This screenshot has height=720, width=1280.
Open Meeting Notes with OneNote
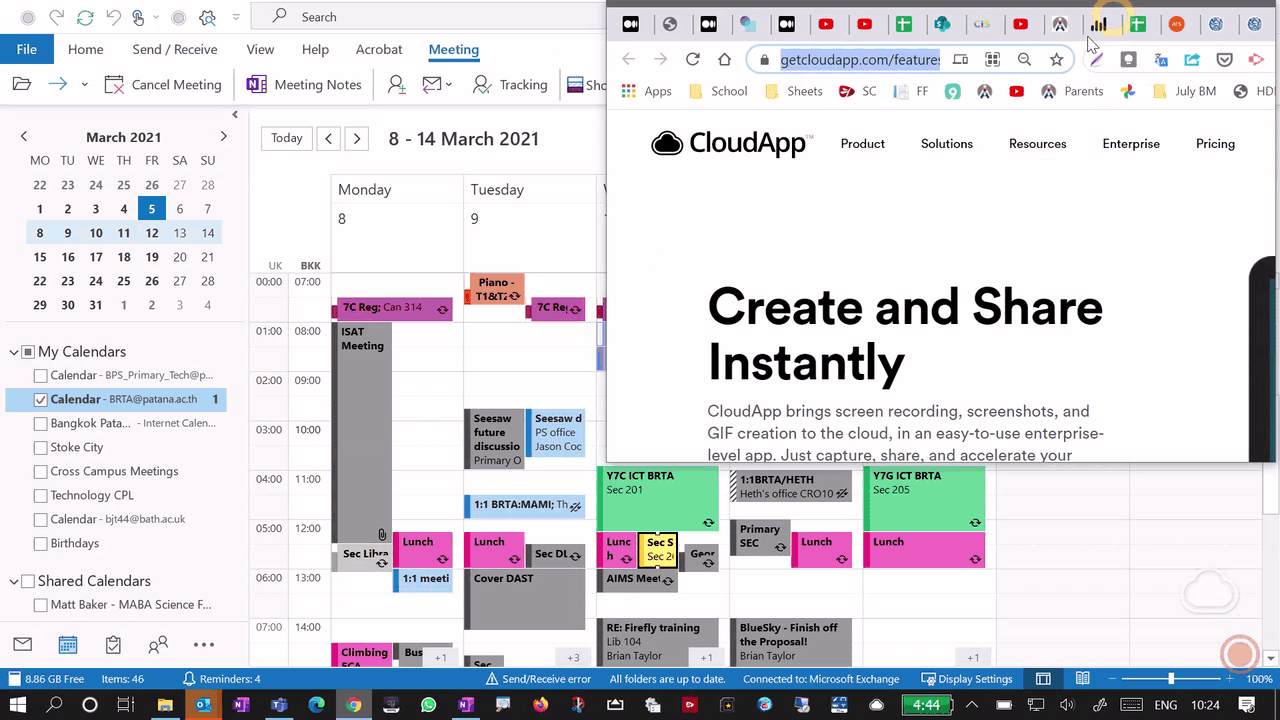click(x=304, y=85)
